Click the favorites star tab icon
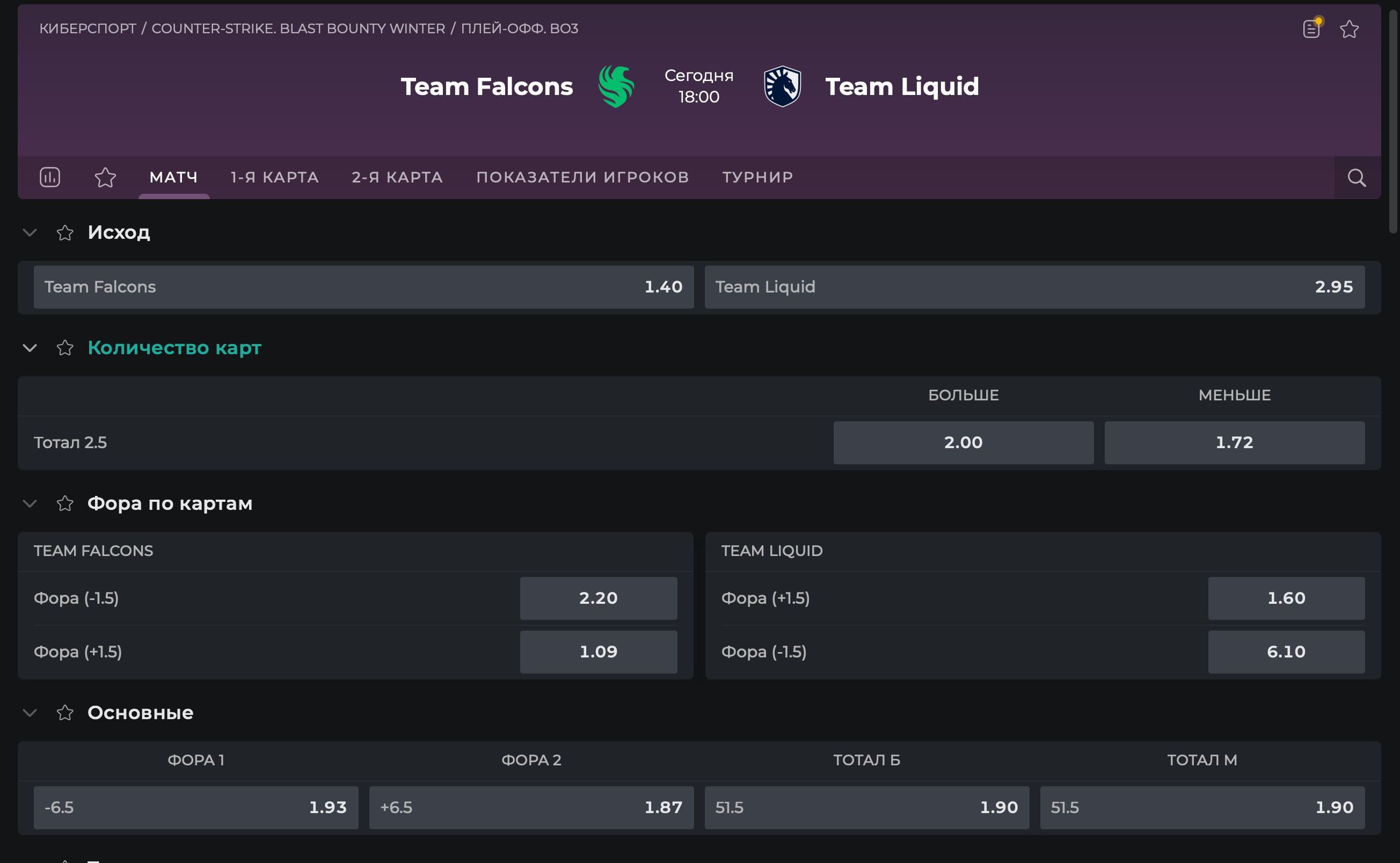The image size is (1400, 863). tap(105, 178)
